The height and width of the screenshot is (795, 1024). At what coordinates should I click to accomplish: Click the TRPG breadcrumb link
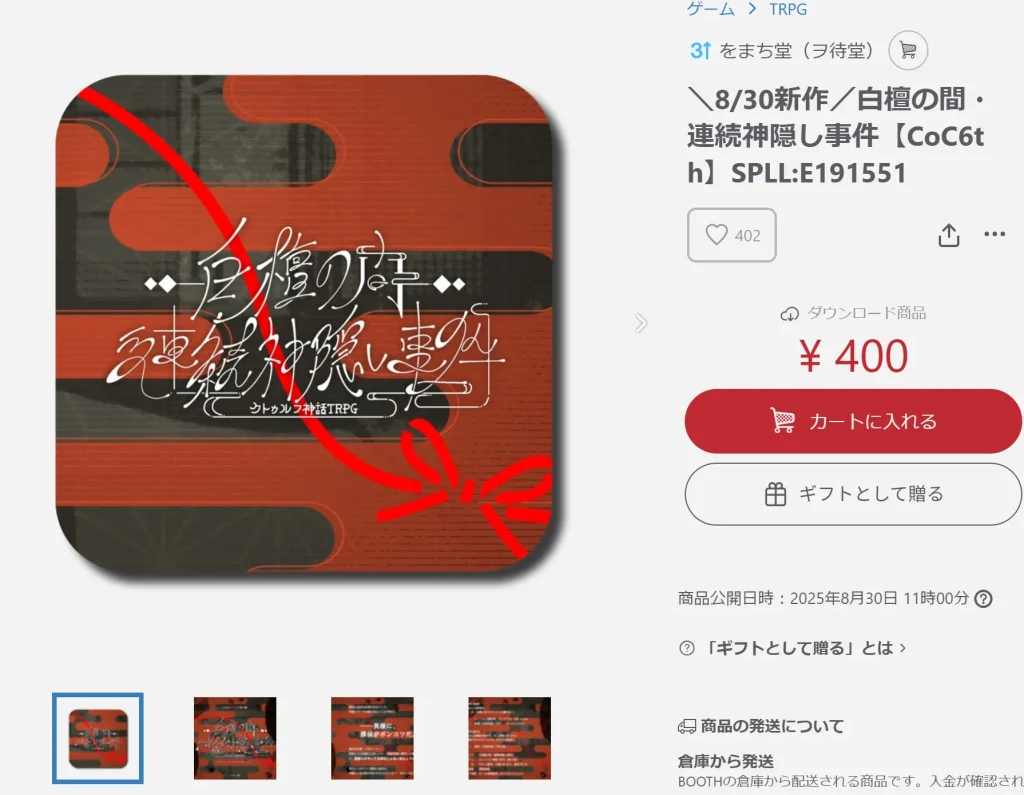coord(788,9)
